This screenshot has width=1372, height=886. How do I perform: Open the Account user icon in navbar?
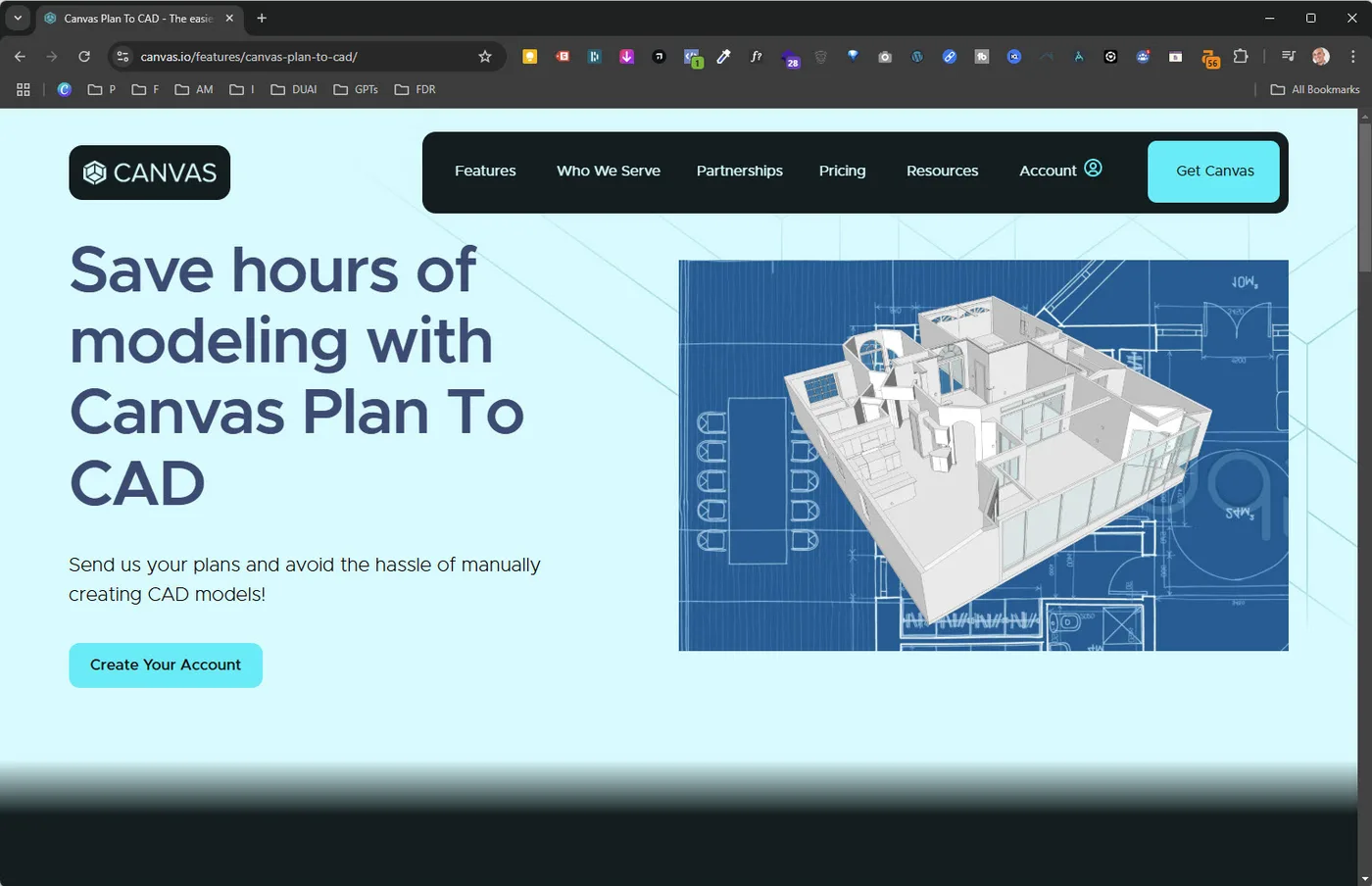[x=1093, y=168]
